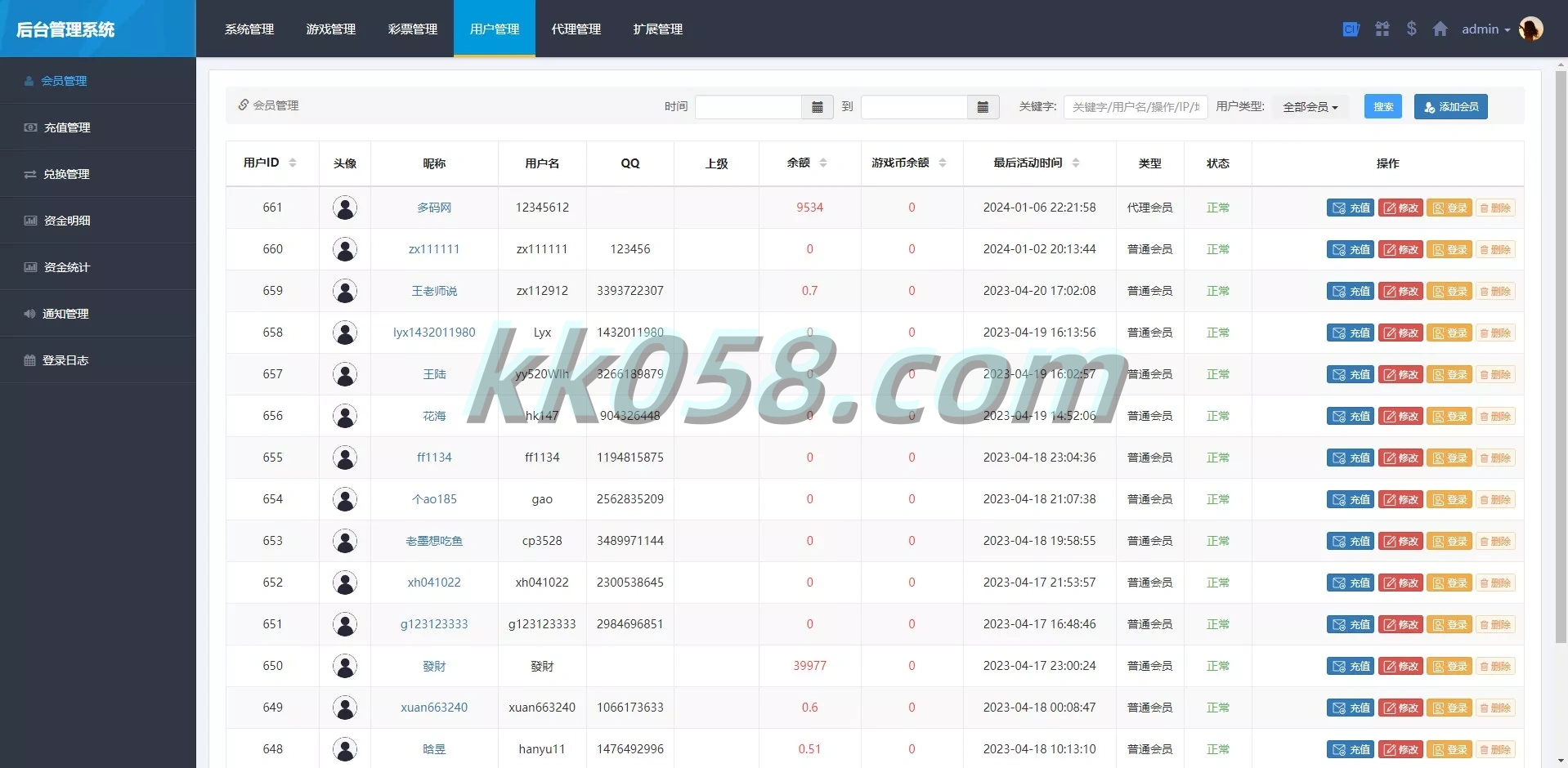Click the grid apps icon in the header

(x=1382, y=29)
